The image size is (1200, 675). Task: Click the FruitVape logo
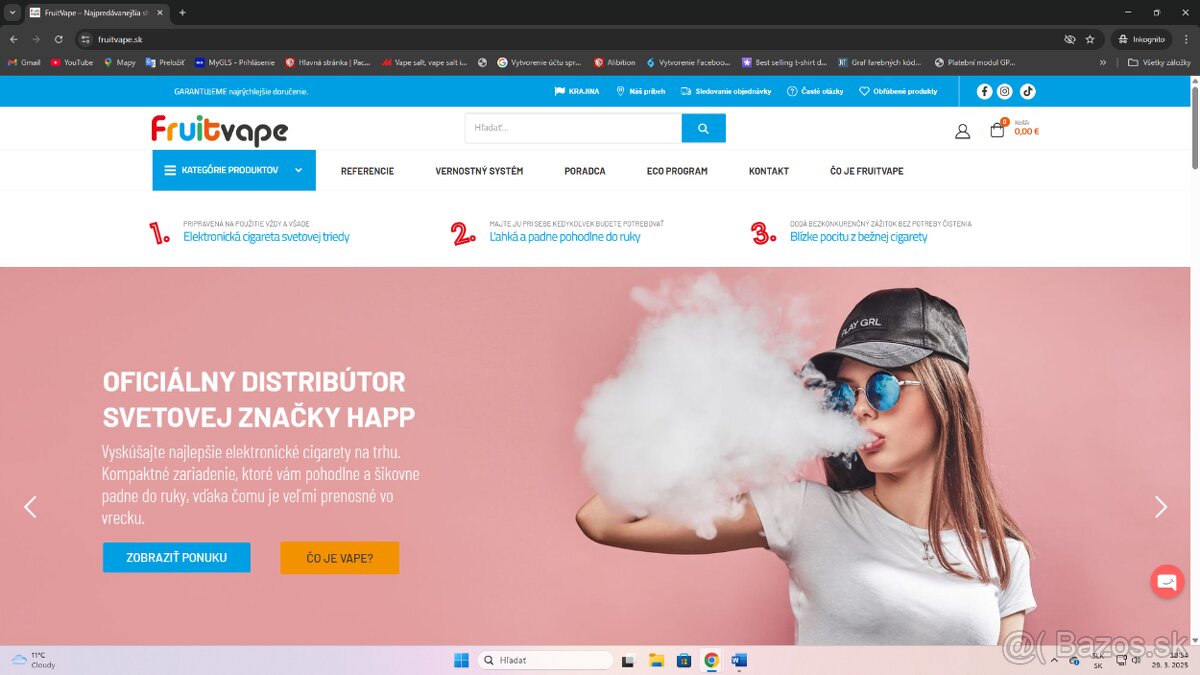coord(219,130)
